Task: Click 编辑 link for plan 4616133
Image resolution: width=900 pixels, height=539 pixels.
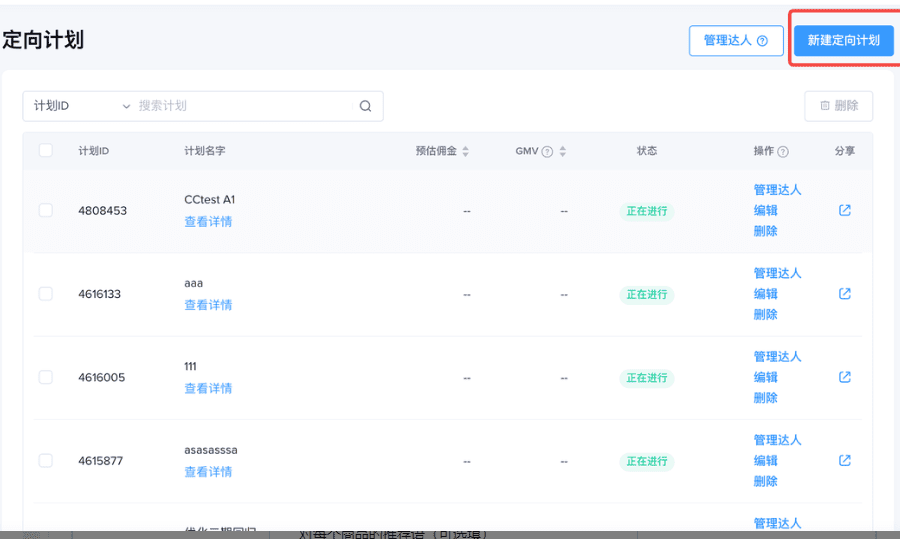Action: click(x=765, y=293)
